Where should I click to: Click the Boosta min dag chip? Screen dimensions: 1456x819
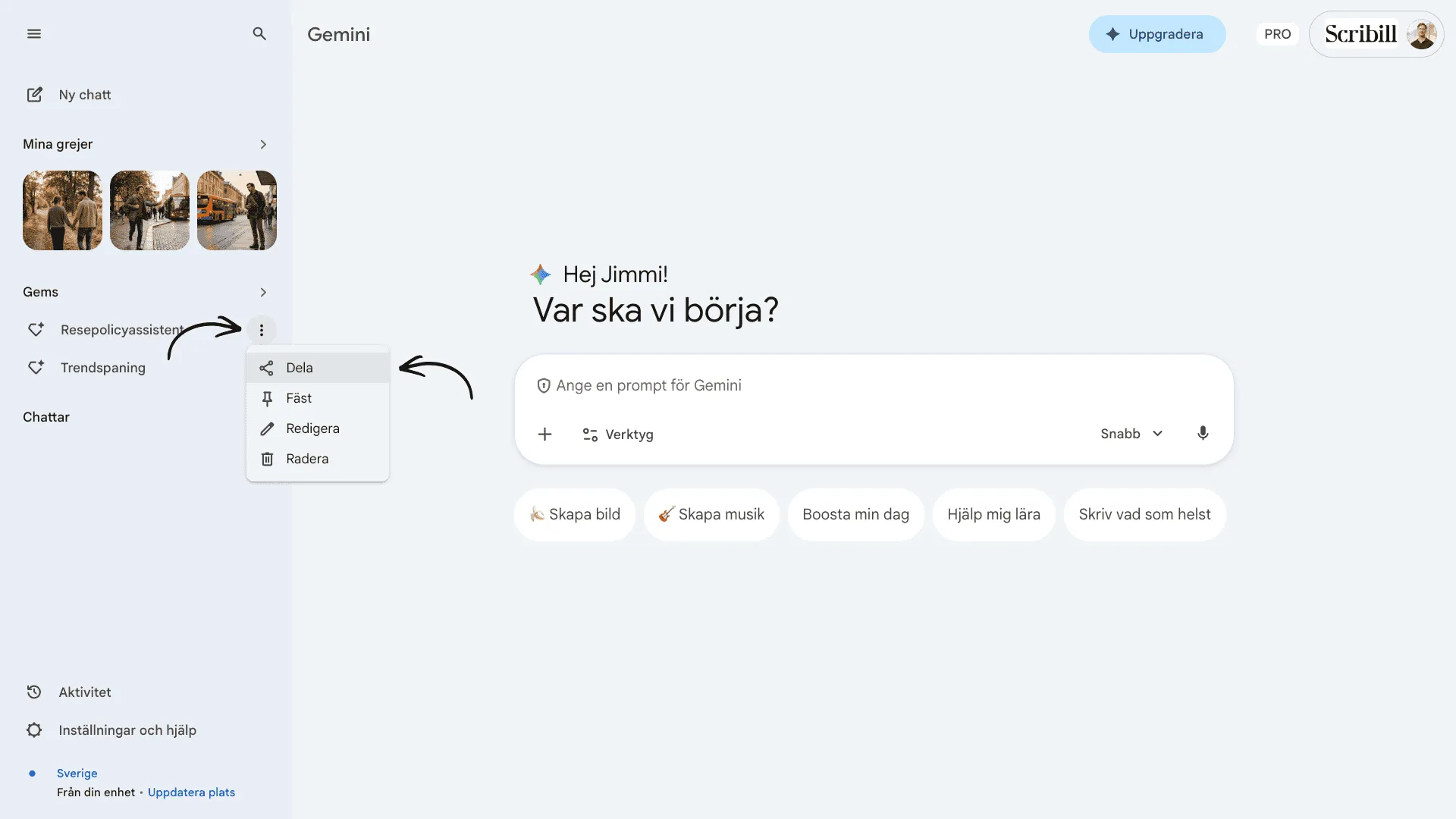click(855, 514)
